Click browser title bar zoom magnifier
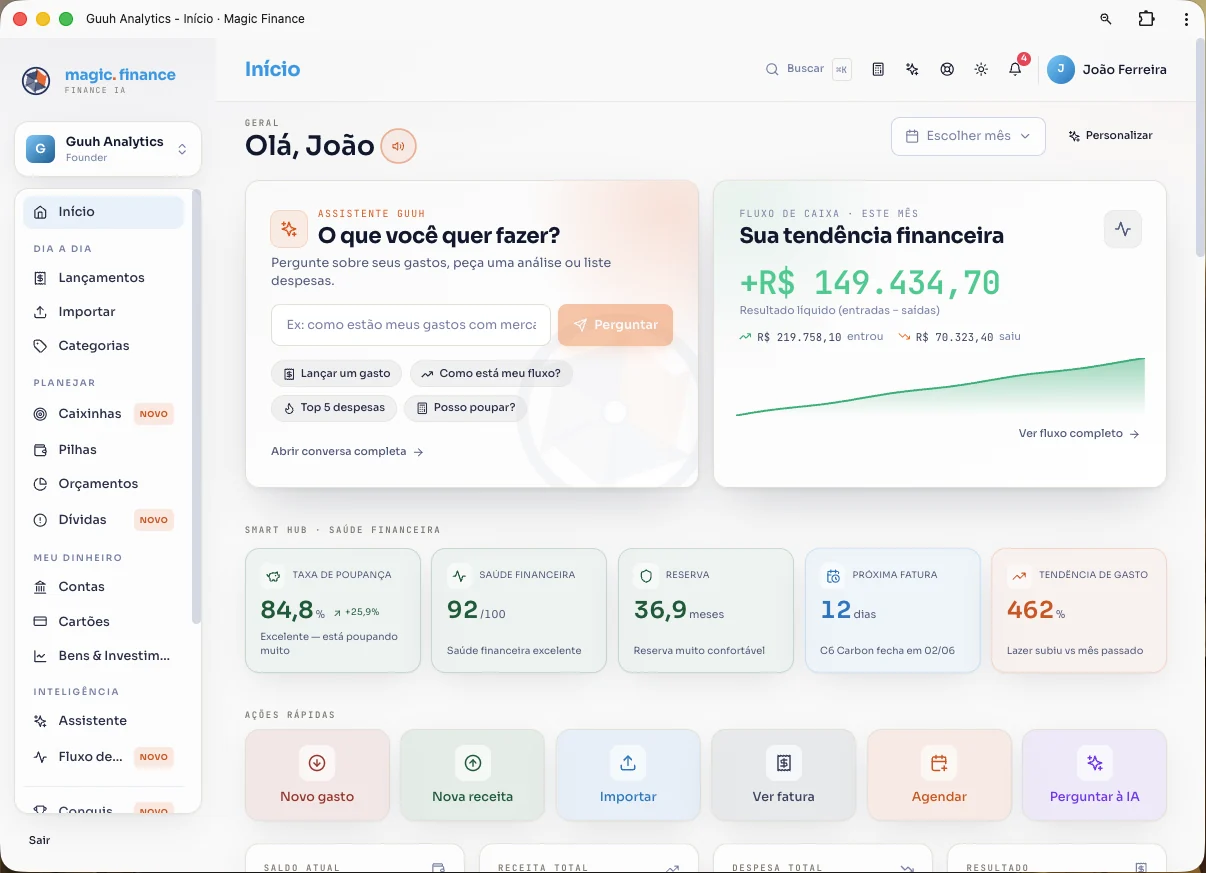Viewport: 1206px width, 873px height. point(1105,19)
